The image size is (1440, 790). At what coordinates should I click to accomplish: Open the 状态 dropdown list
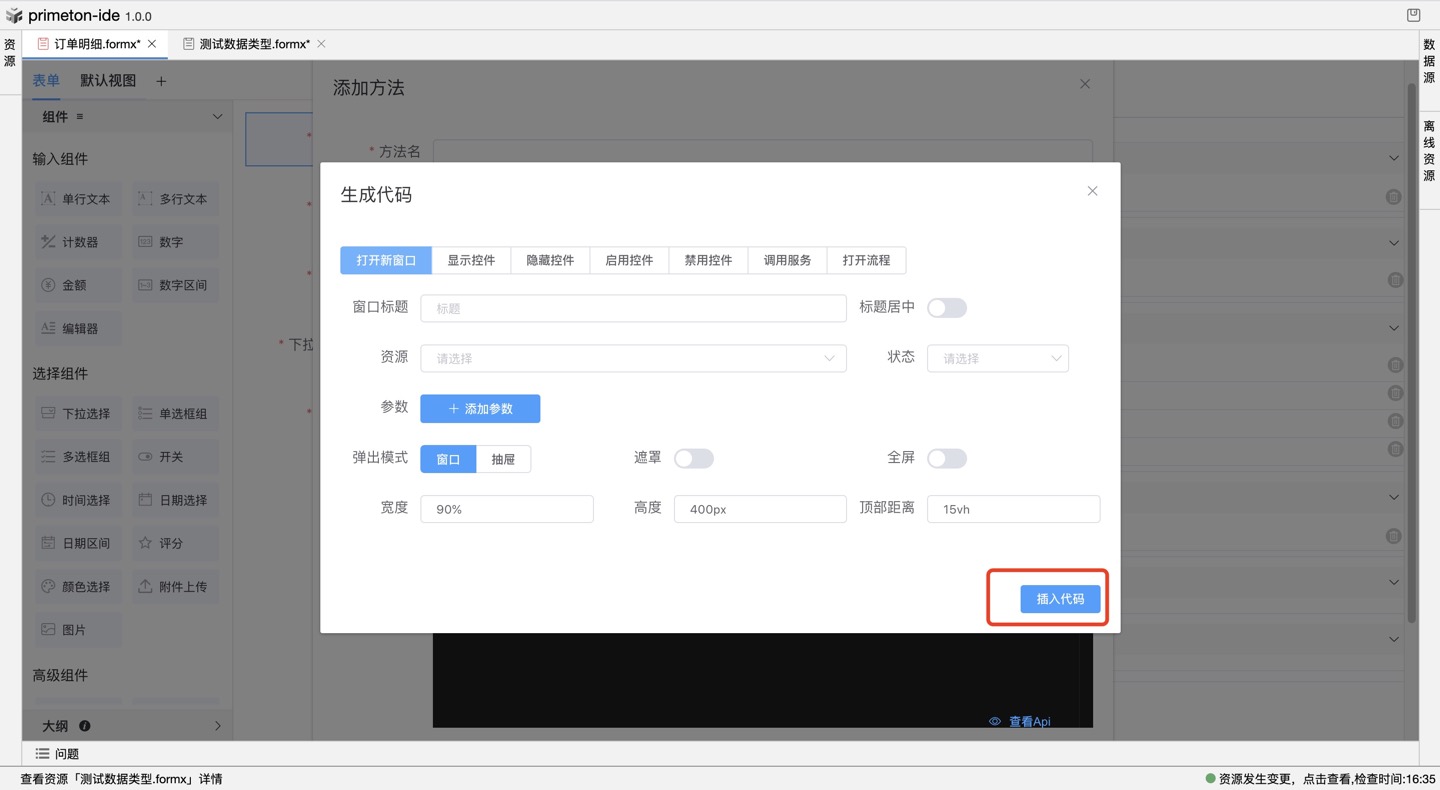997,358
